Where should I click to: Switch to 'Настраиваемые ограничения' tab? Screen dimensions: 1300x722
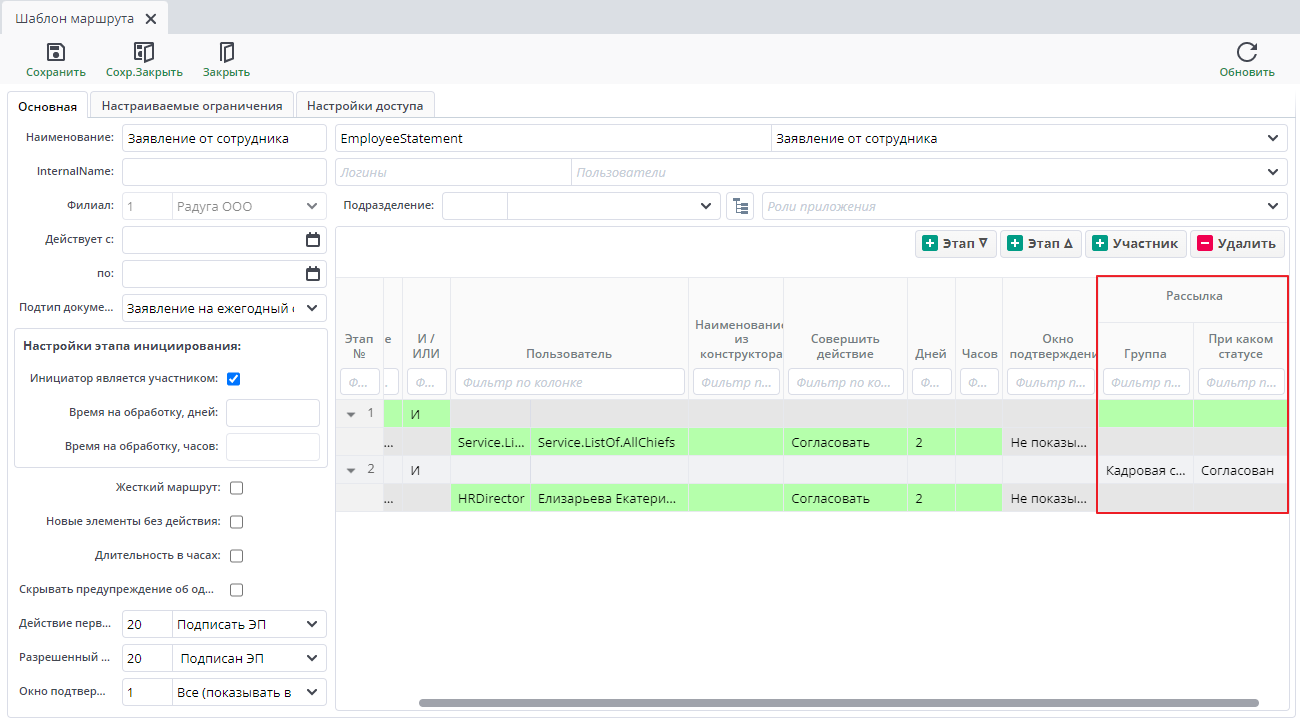(x=192, y=106)
